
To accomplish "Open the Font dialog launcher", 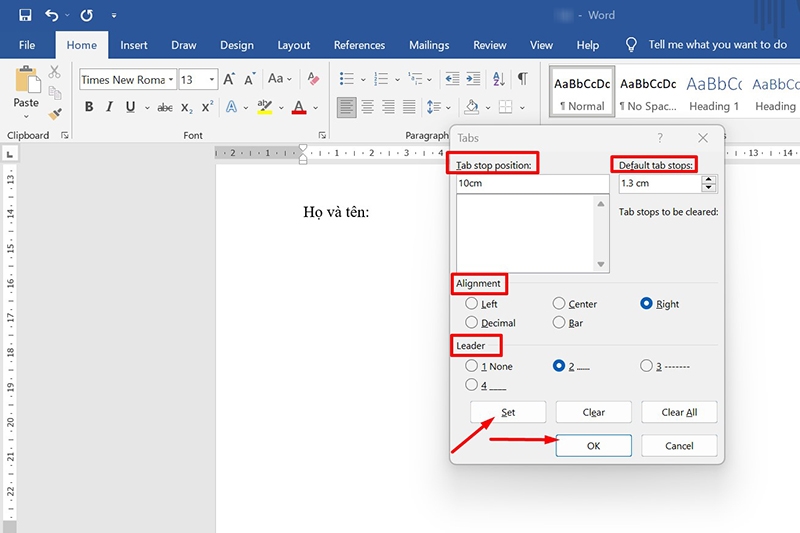I will [322, 135].
